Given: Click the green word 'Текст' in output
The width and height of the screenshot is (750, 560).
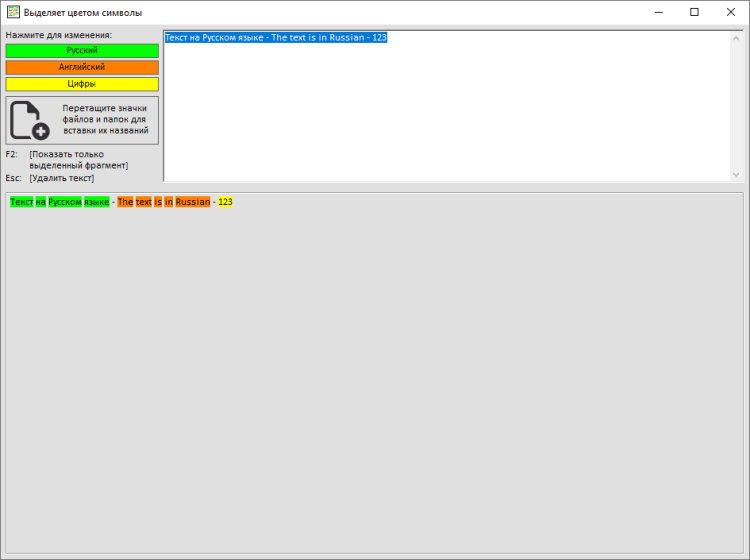Looking at the screenshot, I should (x=21, y=202).
